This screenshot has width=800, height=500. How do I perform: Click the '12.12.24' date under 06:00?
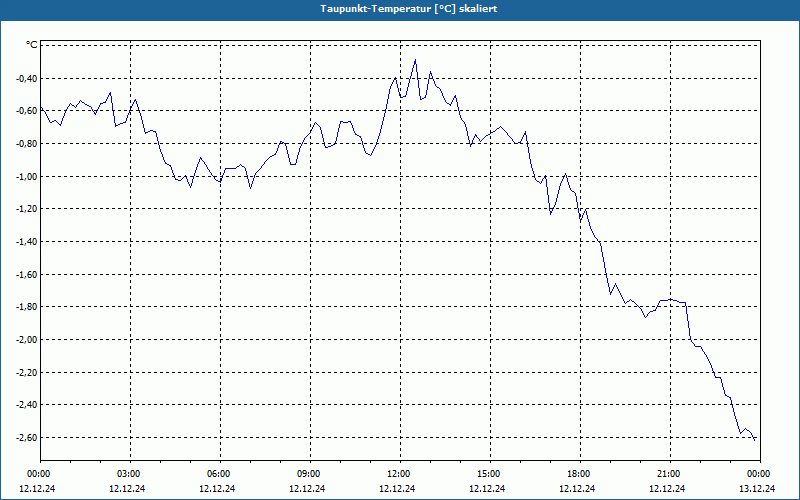point(217,488)
